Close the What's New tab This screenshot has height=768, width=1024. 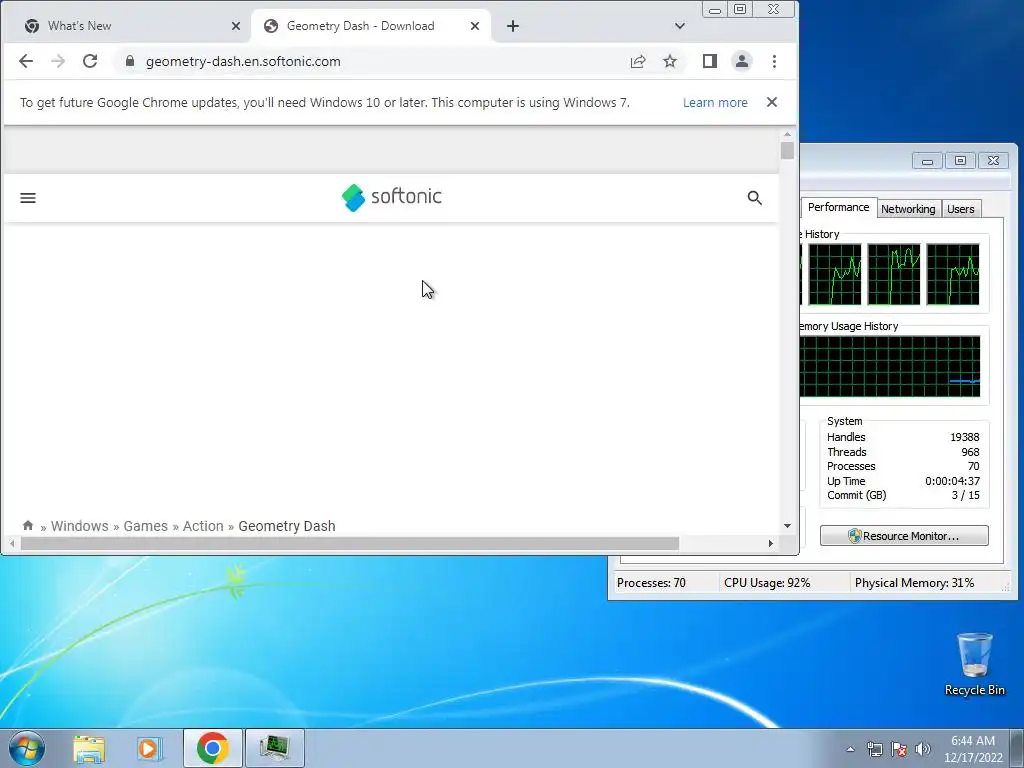(236, 26)
